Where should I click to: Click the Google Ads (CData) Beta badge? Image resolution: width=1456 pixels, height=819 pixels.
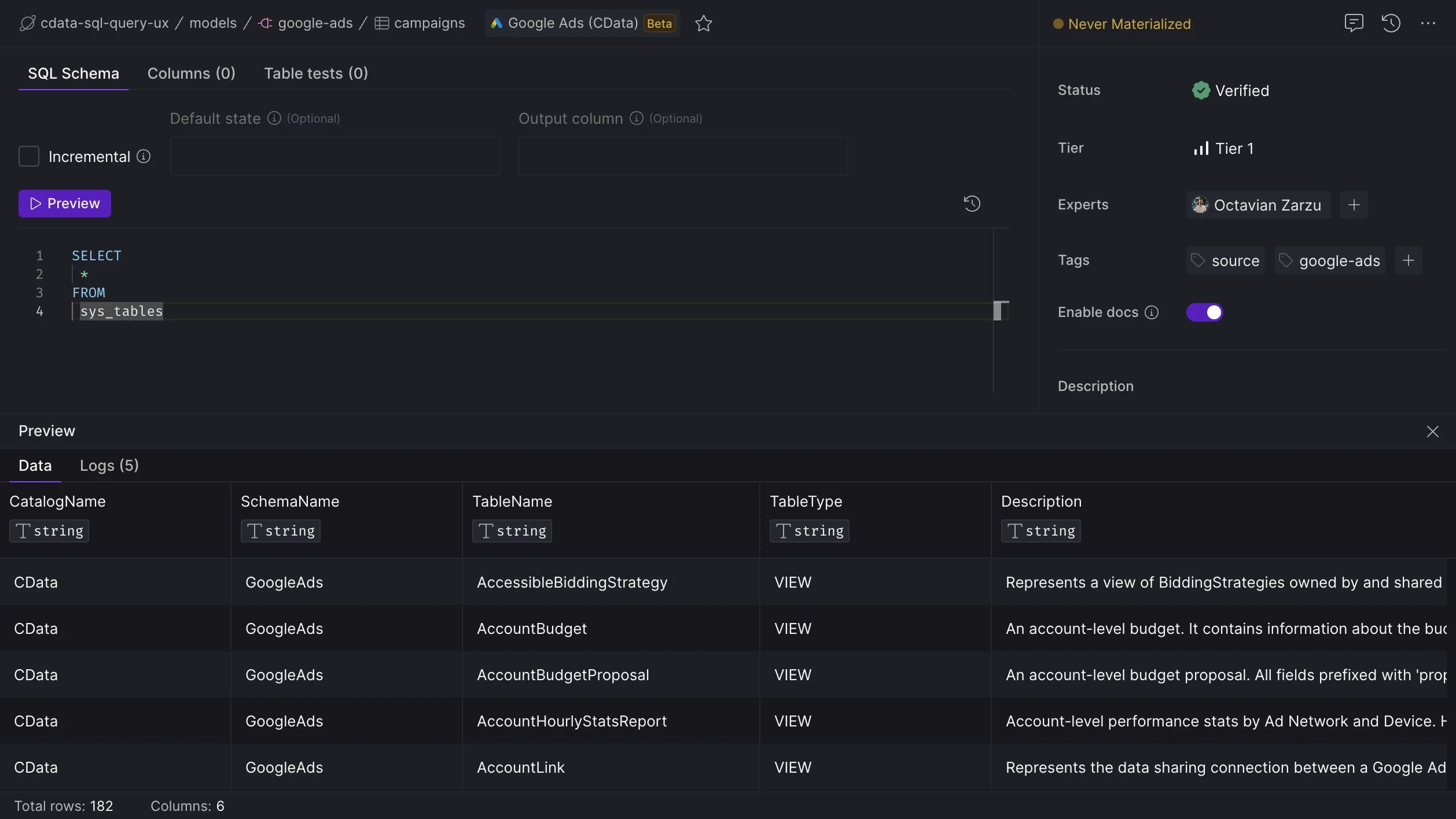(582, 23)
